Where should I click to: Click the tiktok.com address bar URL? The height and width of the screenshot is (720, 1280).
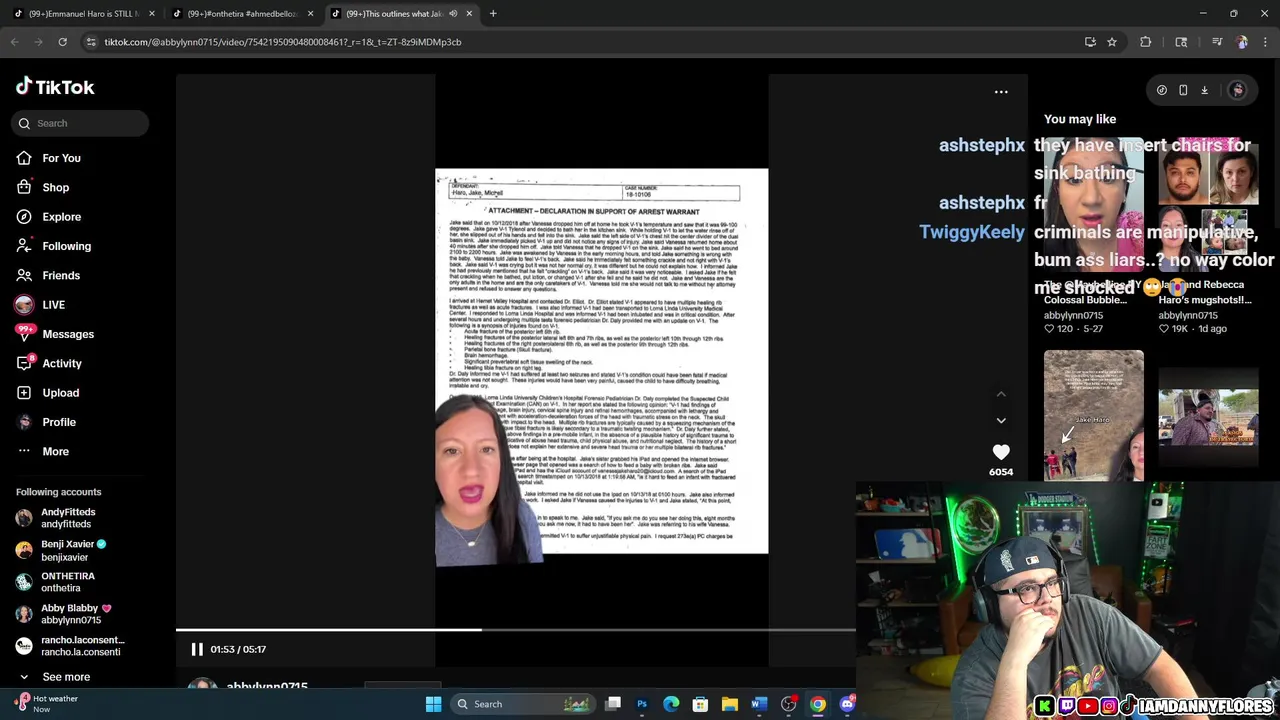coord(283,42)
